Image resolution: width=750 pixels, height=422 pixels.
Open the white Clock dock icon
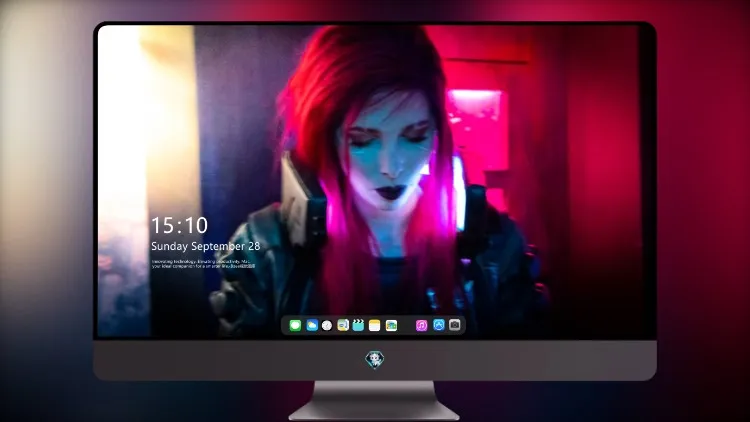[x=327, y=325]
